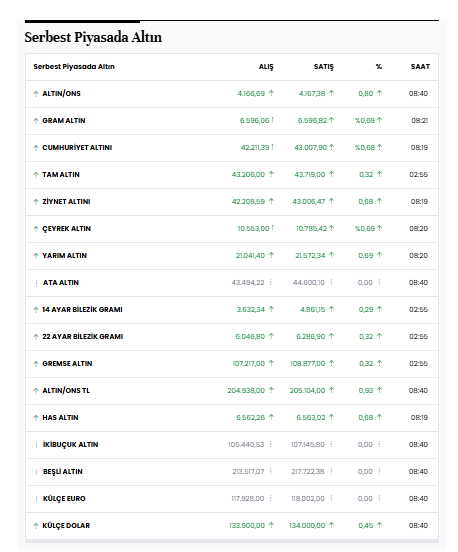Click HAS ALTIN buy price 6.562,26
Screen dimensions: 458x552
point(251,418)
